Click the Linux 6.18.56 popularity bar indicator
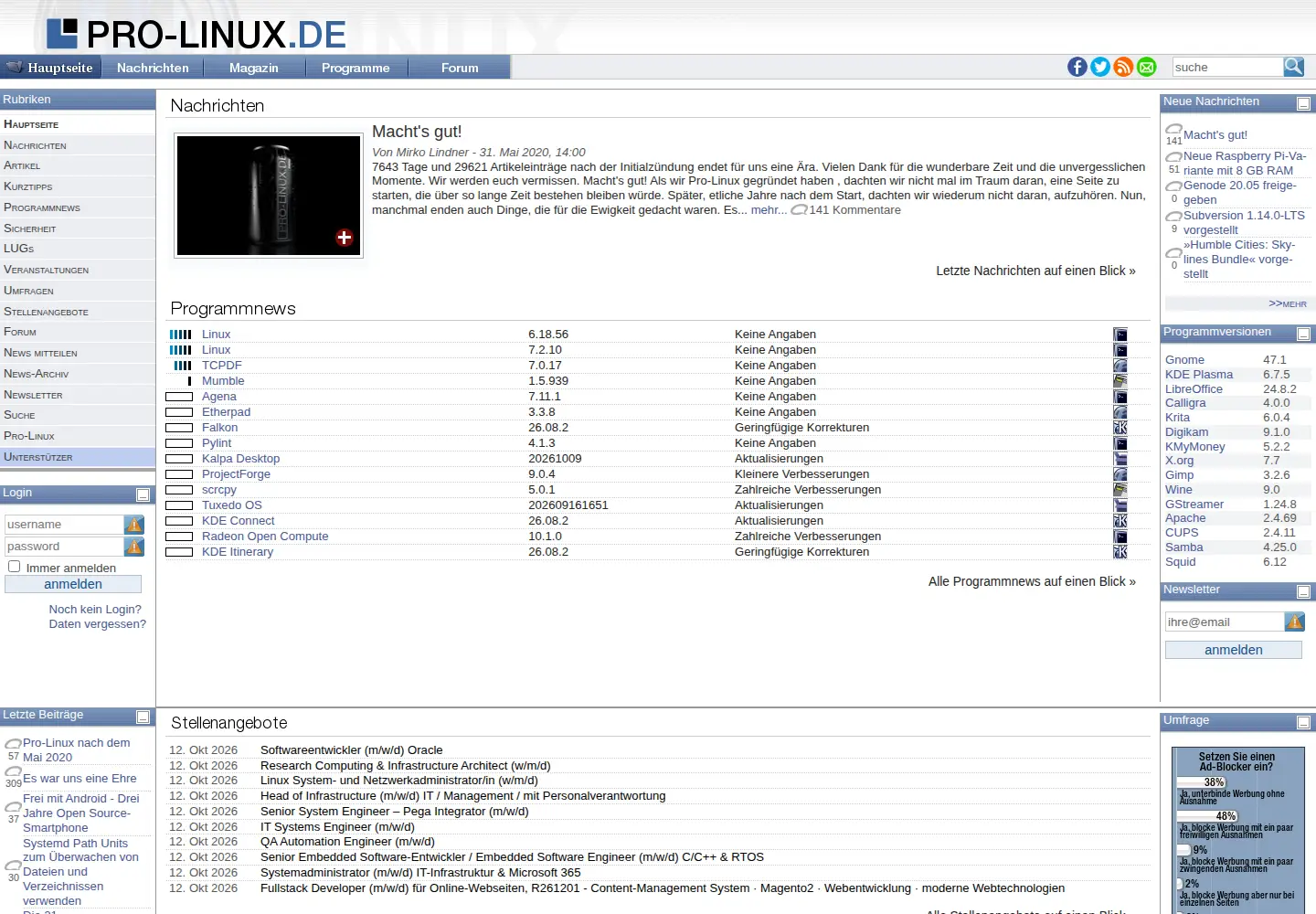 pos(181,335)
